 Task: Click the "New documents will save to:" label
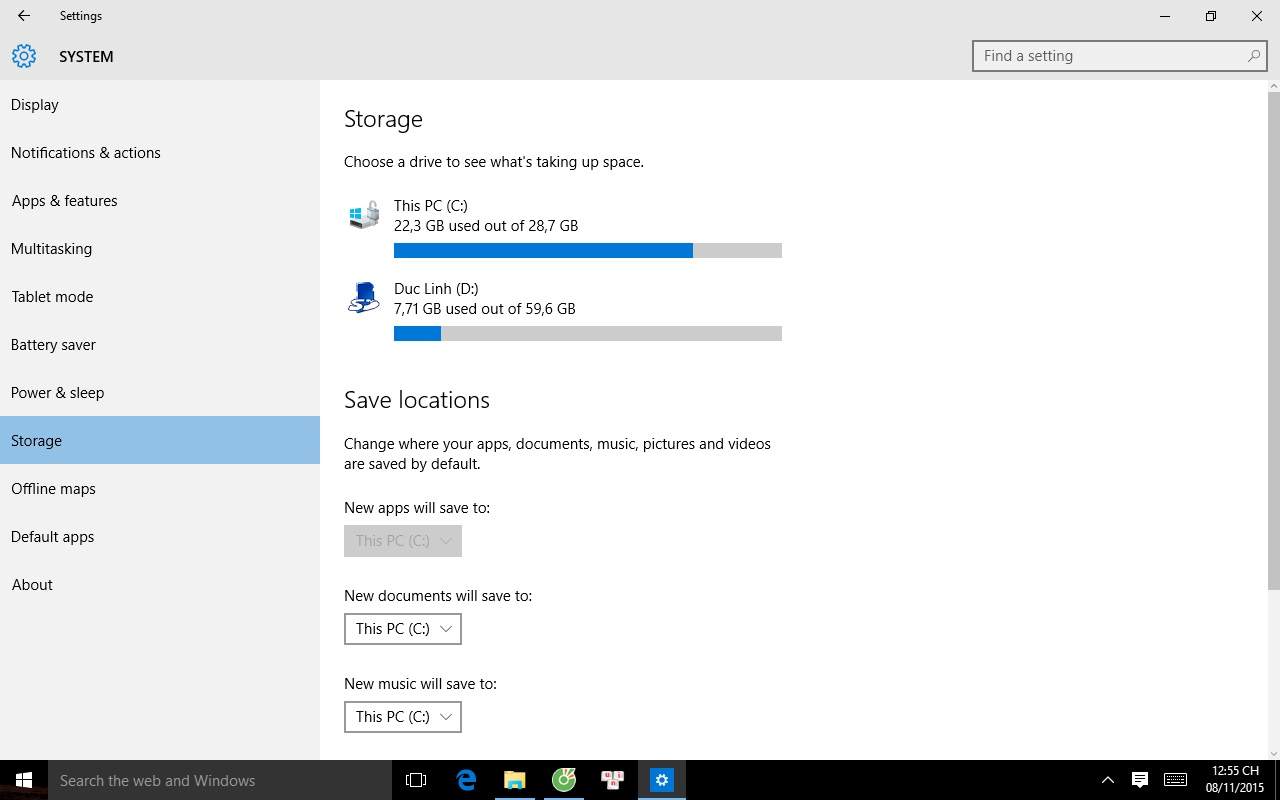point(438,596)
